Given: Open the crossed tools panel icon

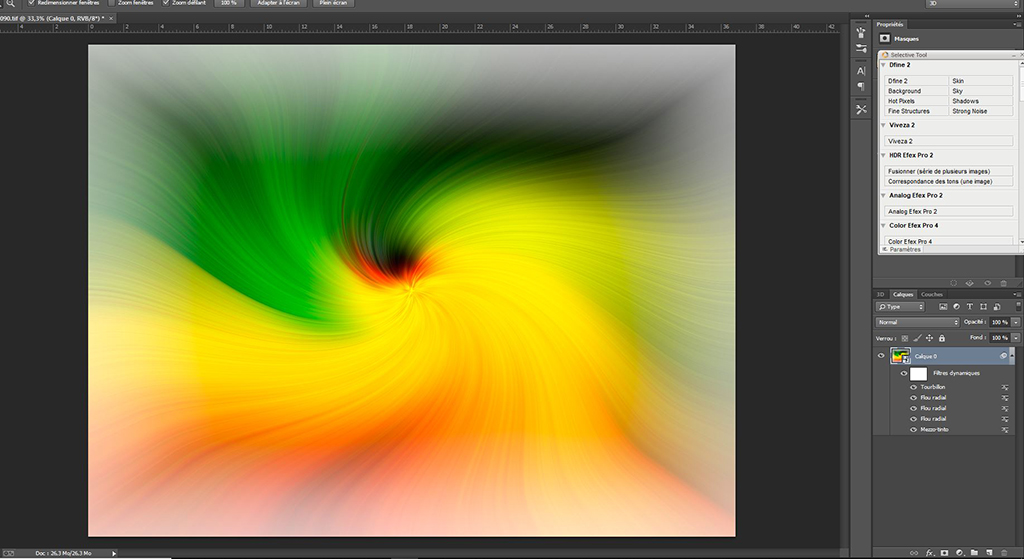Looking at the screenshot, I should pyautogui.click(x=861, y=109).
